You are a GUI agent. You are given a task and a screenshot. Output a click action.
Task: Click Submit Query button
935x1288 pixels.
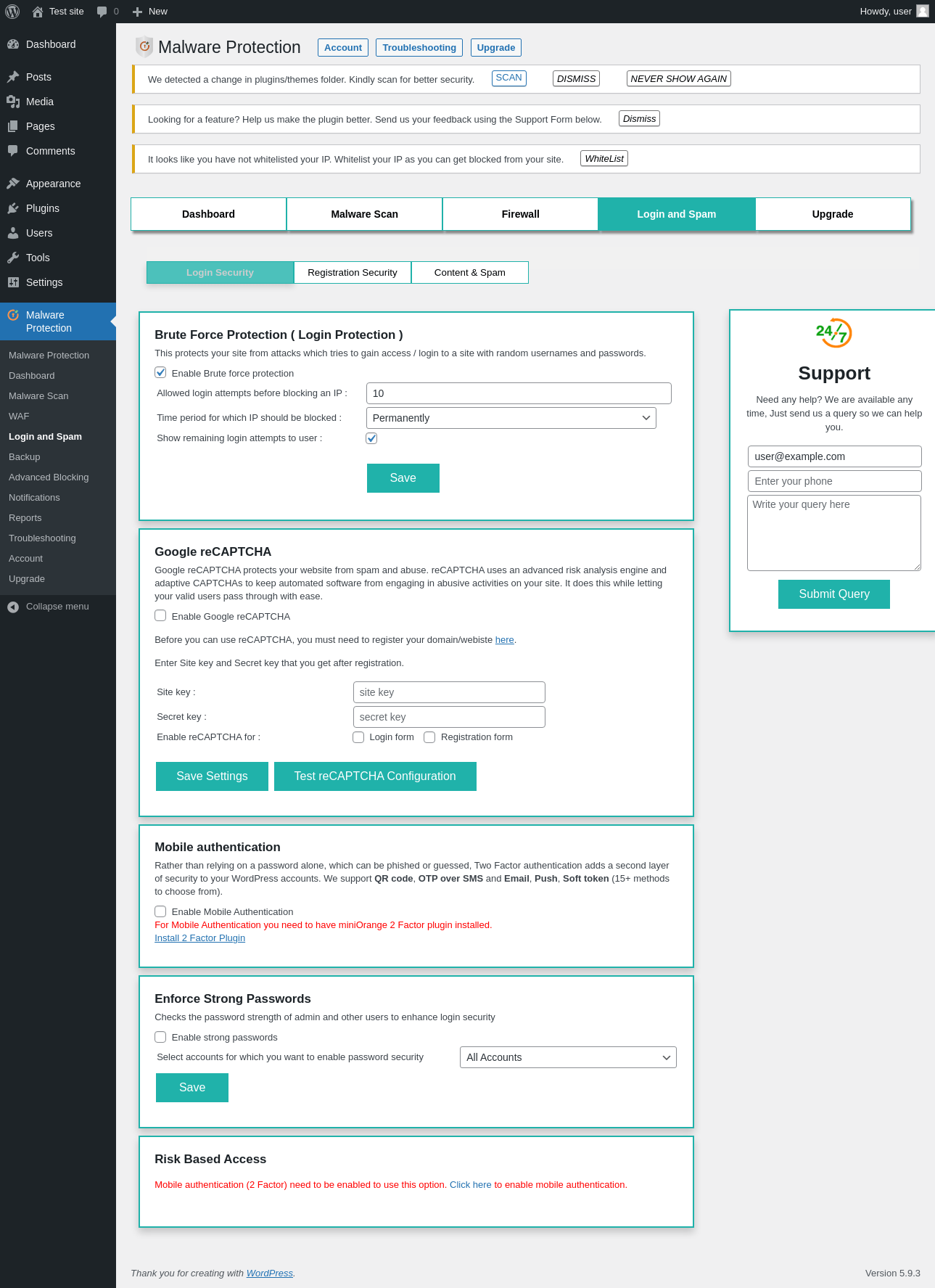tap(834, 594)
